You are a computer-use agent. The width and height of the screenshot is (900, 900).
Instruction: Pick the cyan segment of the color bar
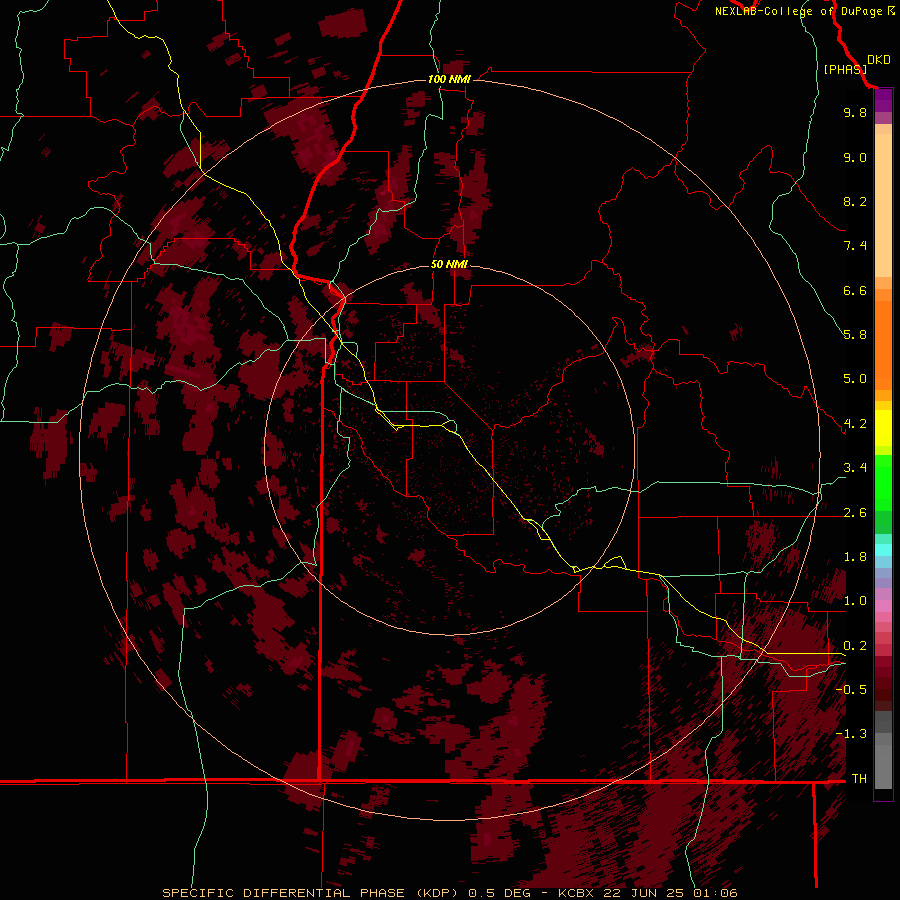(x=883, y=550)
